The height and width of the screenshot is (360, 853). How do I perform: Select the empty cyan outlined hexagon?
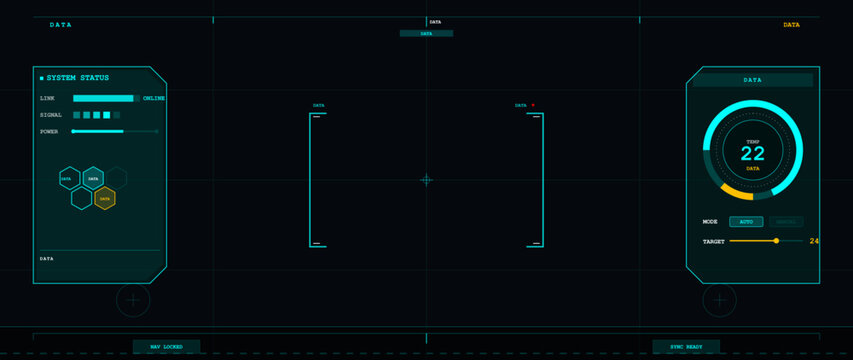coord(82,198)
